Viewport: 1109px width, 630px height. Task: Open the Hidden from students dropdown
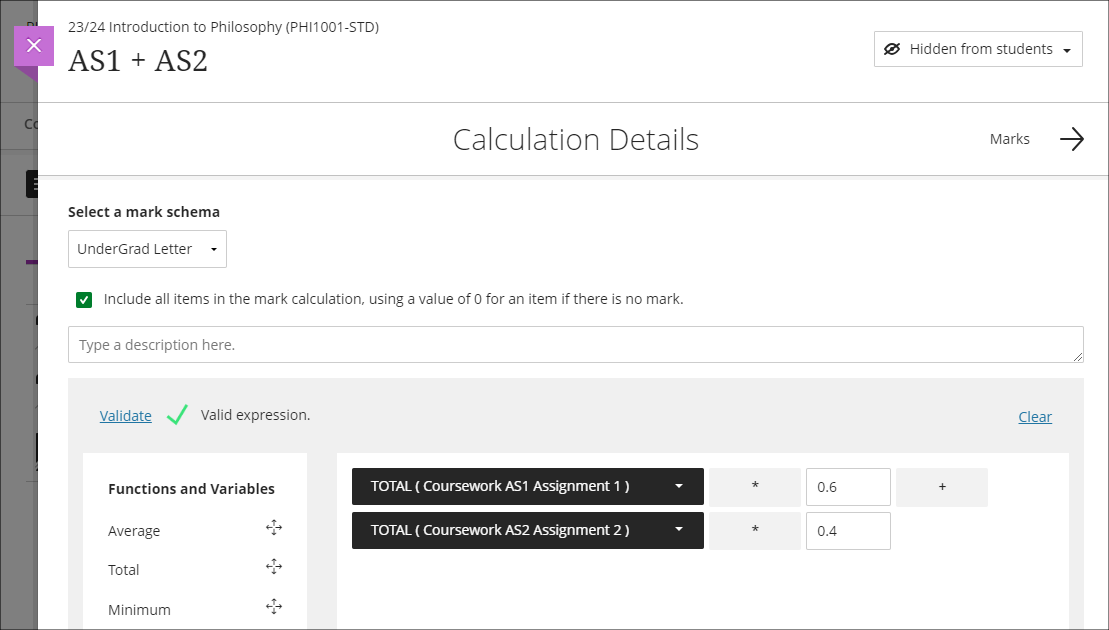[x=978, y=49]
